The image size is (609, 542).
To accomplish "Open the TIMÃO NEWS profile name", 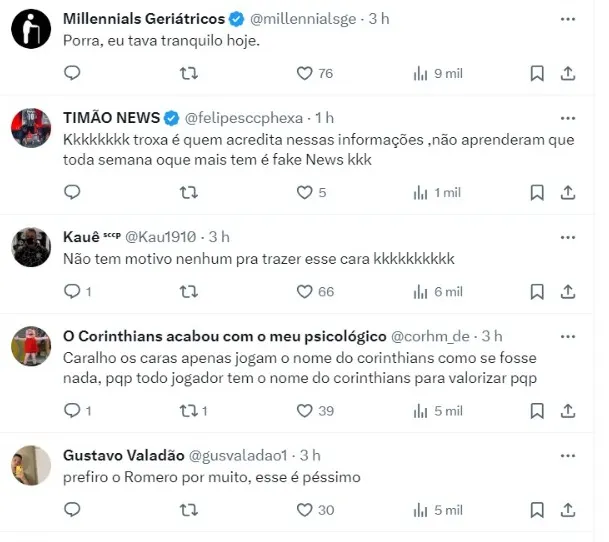I will click(112, 118).
